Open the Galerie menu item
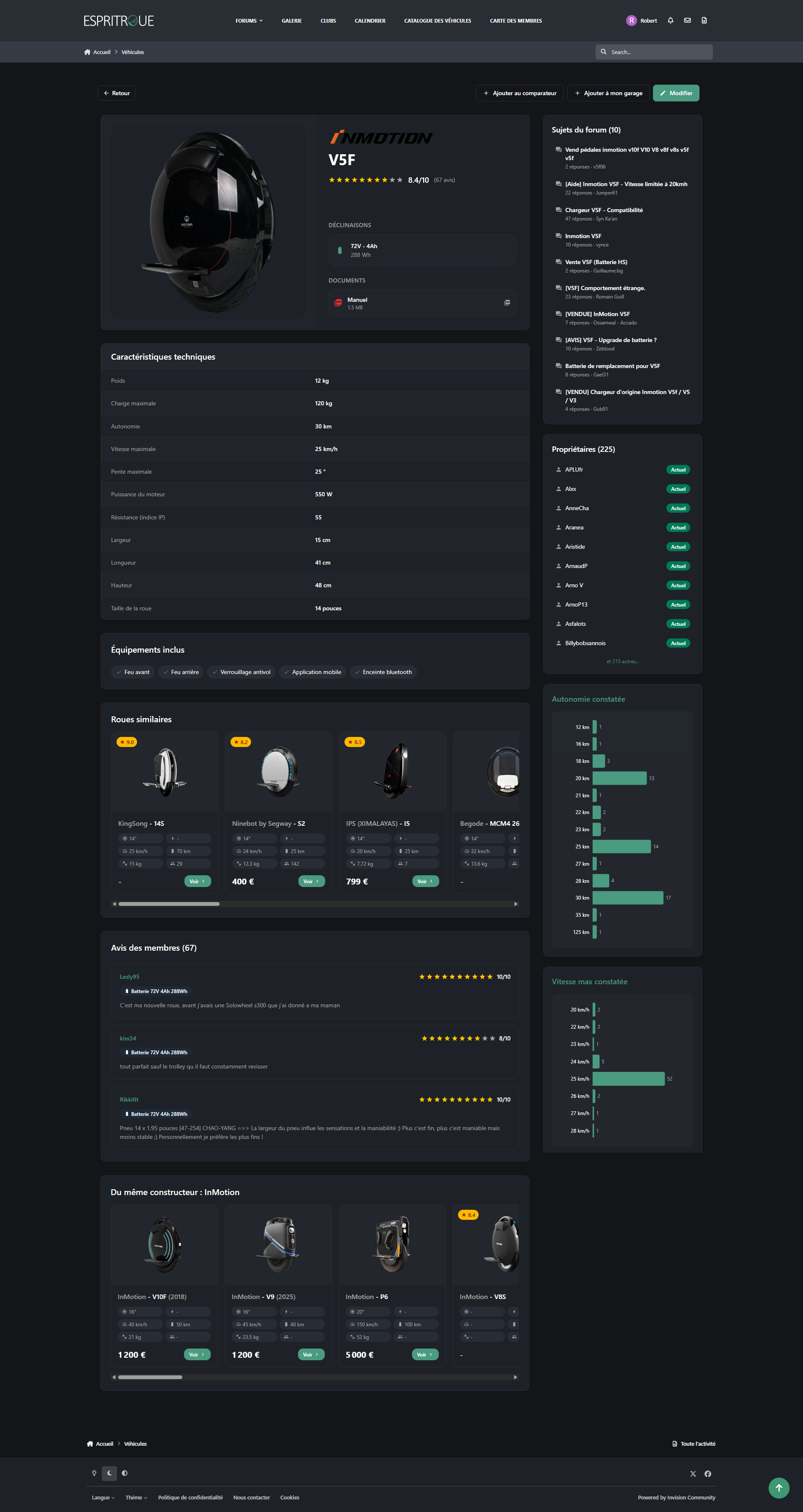Image resolution: width=803 pixels, height=1512 pixels. pyautogui.click(x=291, y=21)
